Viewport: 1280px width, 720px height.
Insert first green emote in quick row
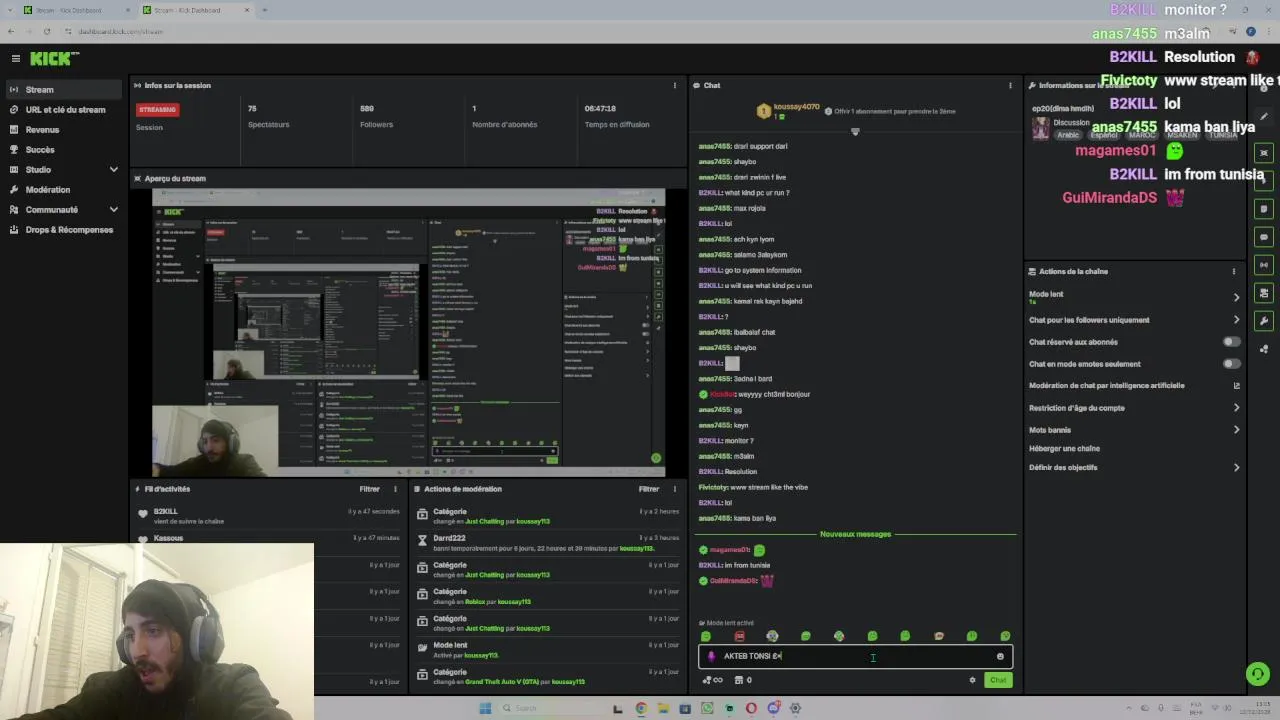(706, 636)
